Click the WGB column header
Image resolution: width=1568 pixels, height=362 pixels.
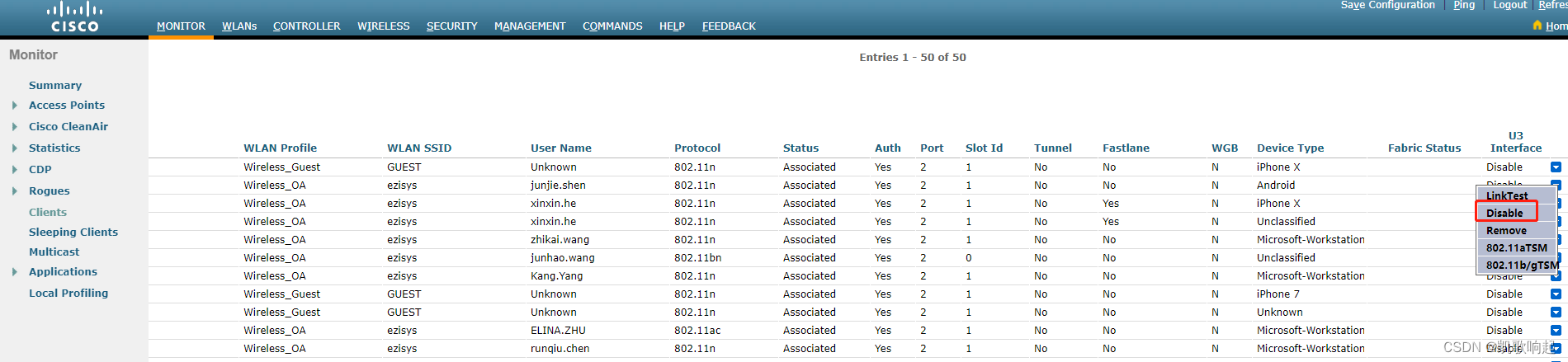(1225, 148)
